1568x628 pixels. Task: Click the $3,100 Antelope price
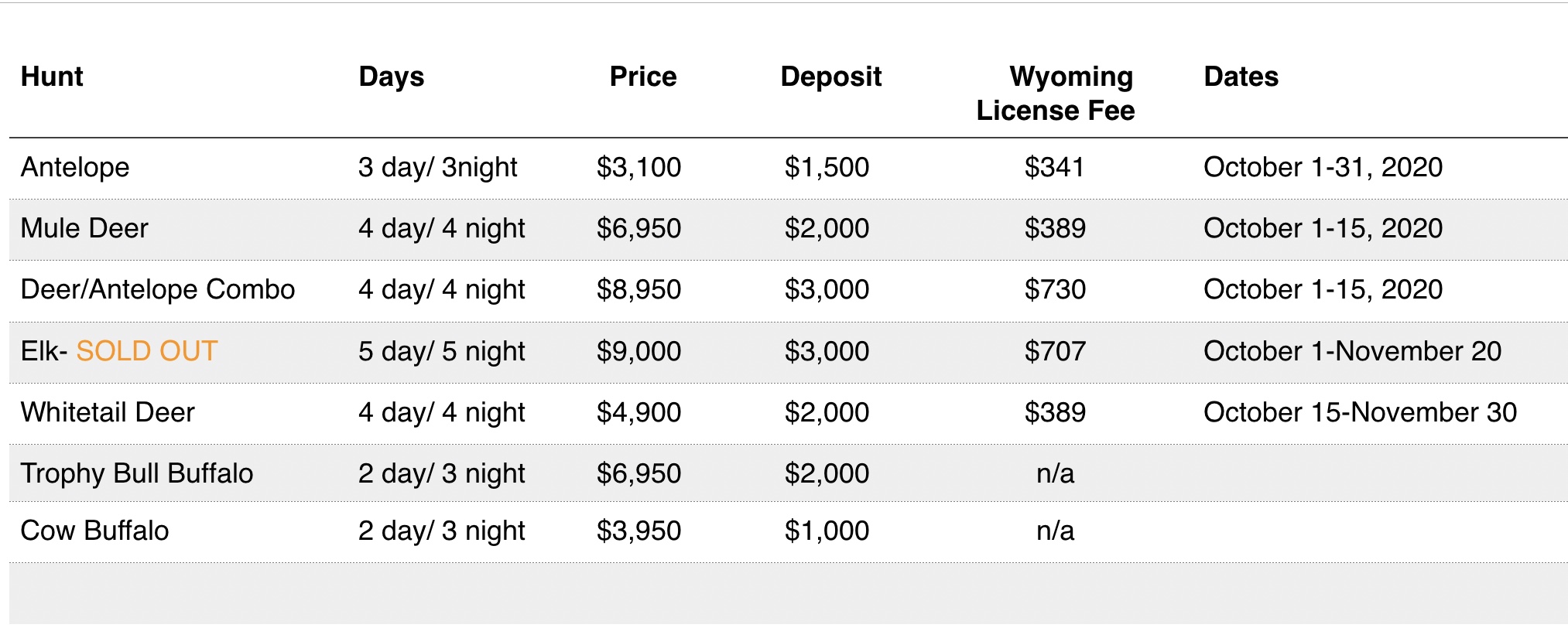coord(638,168)
